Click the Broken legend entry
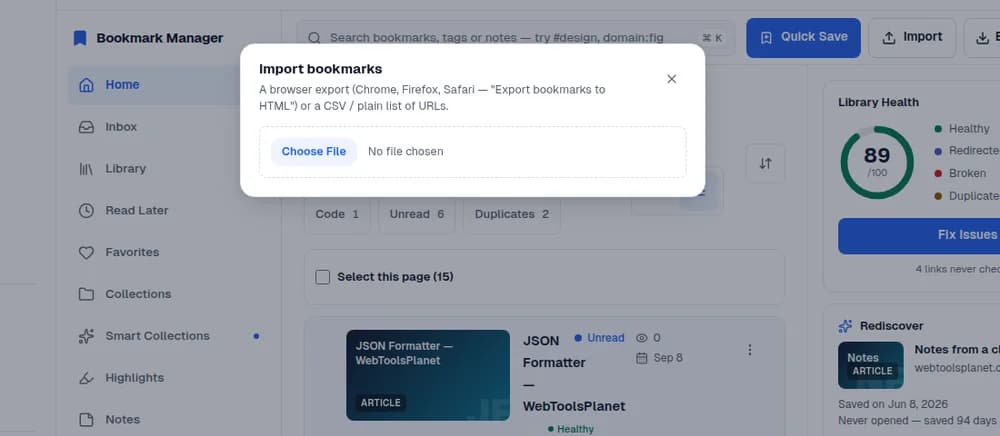Screen dimensions: 1000x436 pos(960,173)
